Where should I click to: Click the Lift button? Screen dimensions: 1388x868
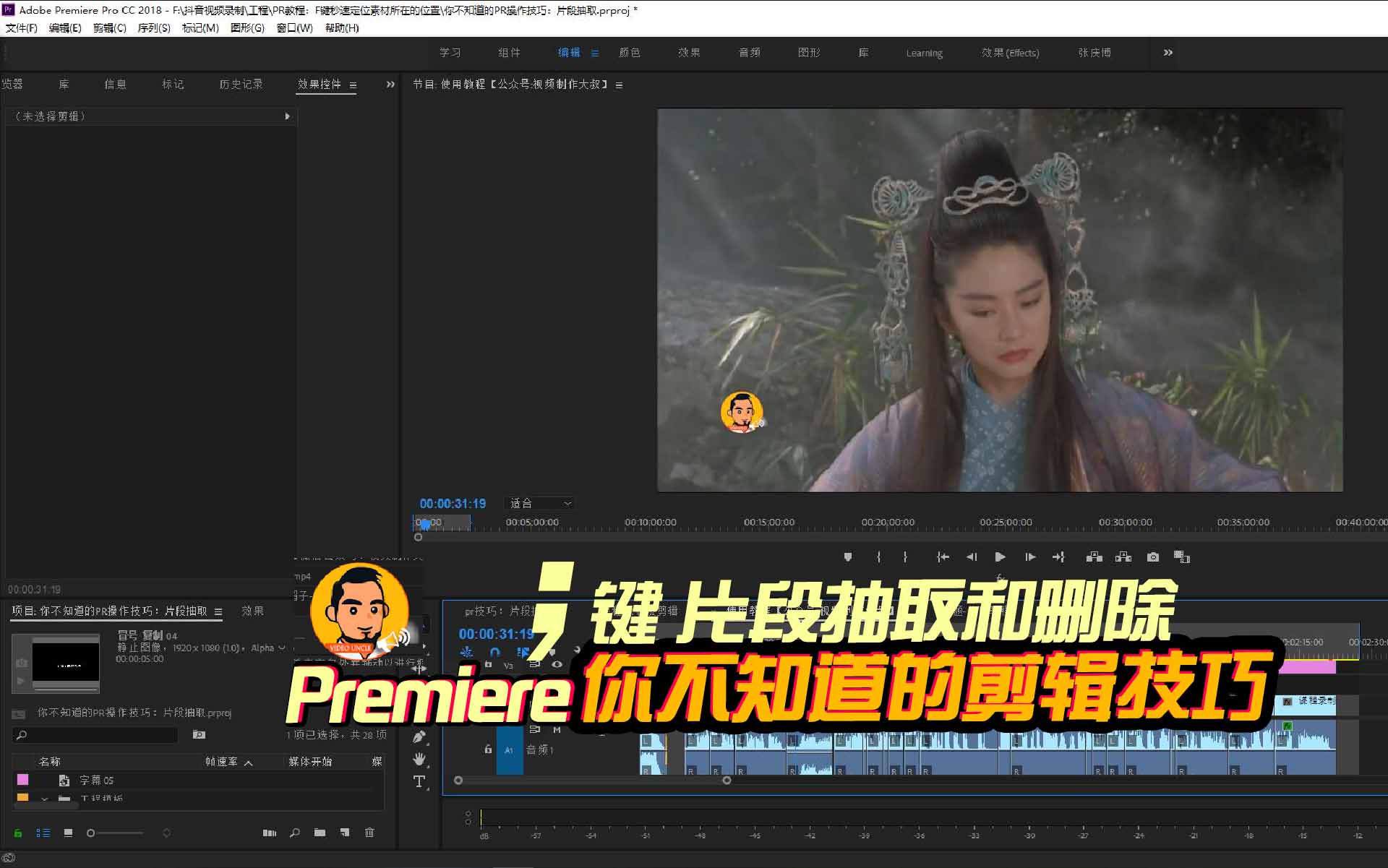(1094, 557)
